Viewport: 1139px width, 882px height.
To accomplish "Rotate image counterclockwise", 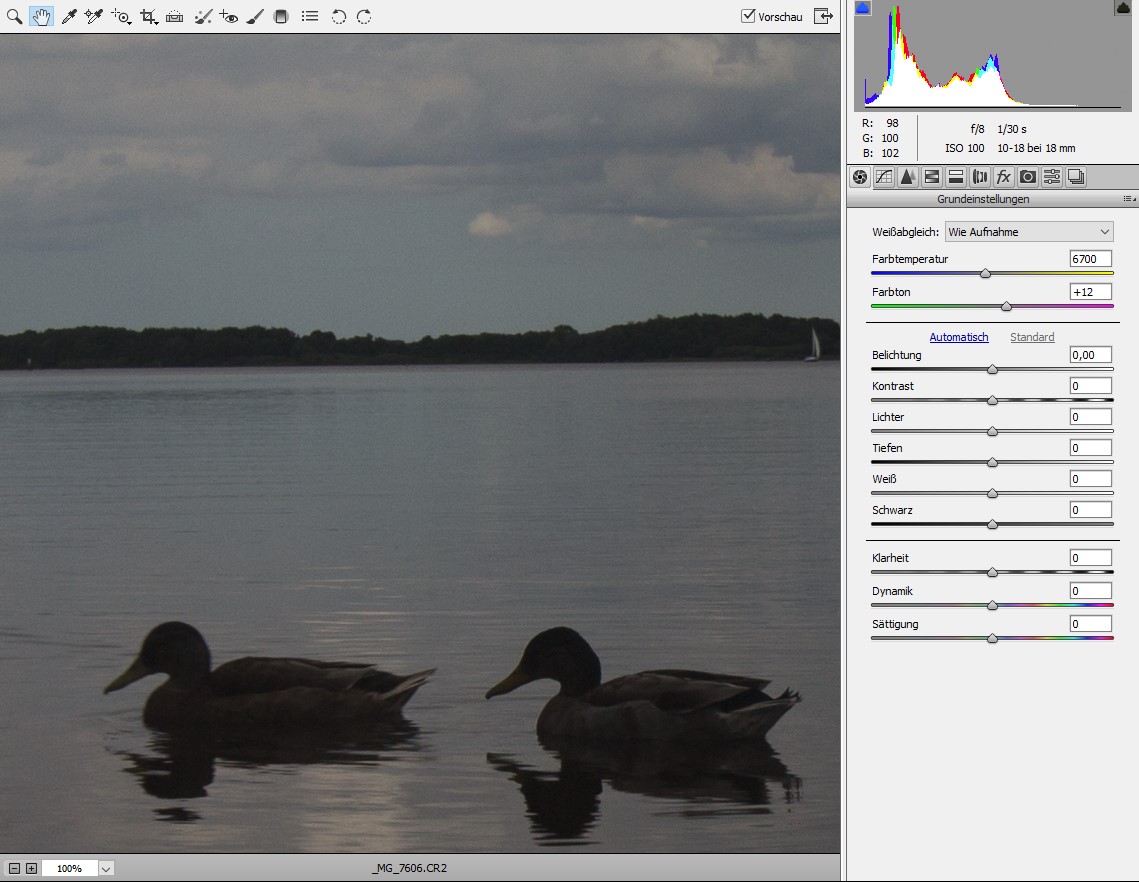I will pos(339,17).
